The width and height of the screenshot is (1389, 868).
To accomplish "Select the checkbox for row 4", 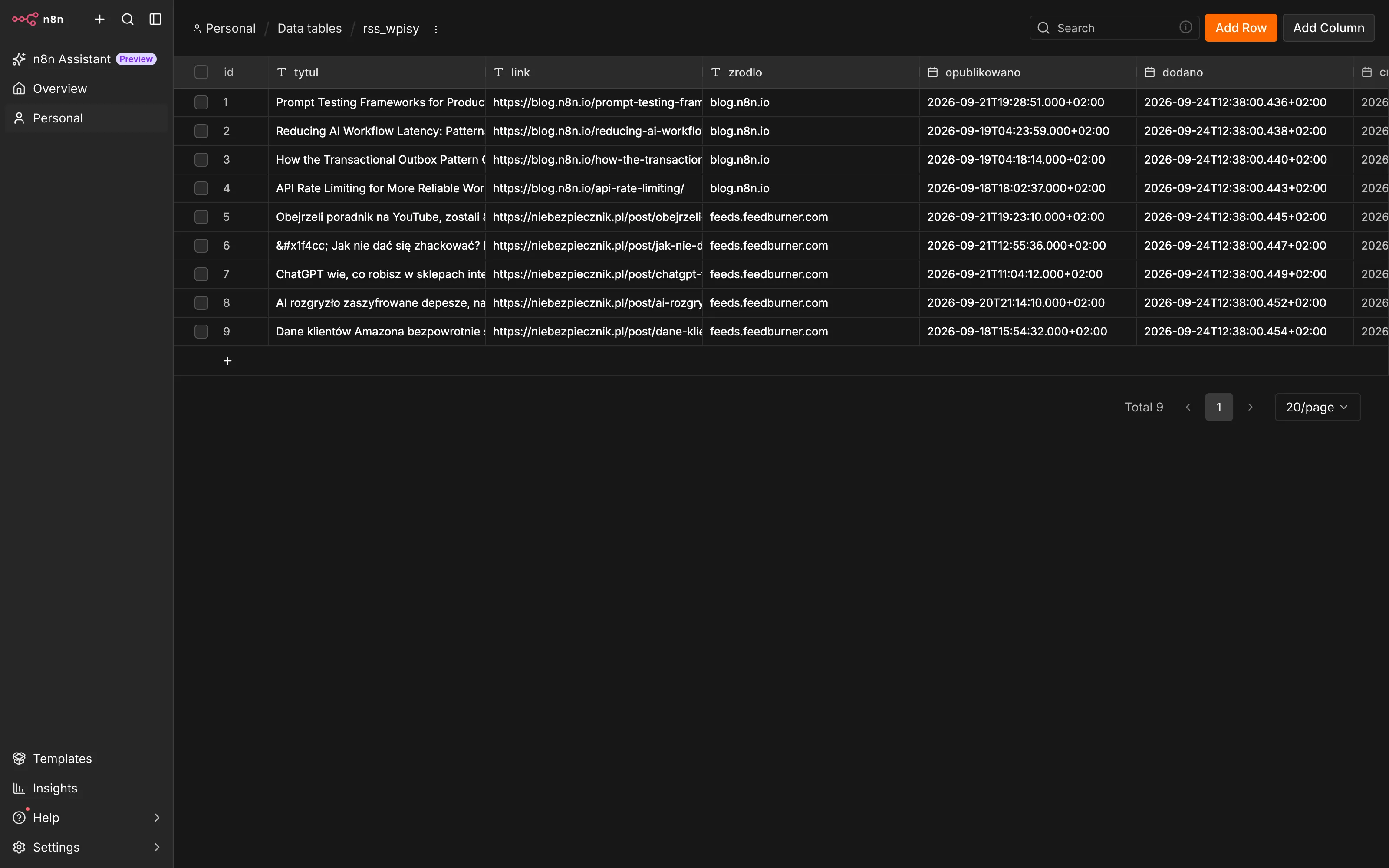I will point(201,188).
